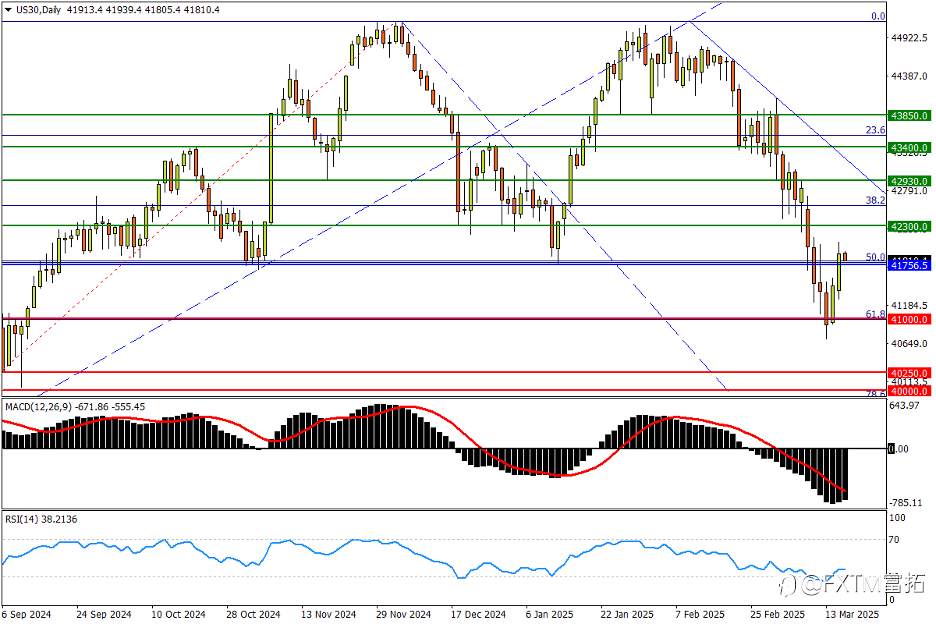The width and height of the screenshot is (936, 624).
Task: Click the 28 Oct 2024 date label
Action: pyautogui.click(x=253, y=614)
